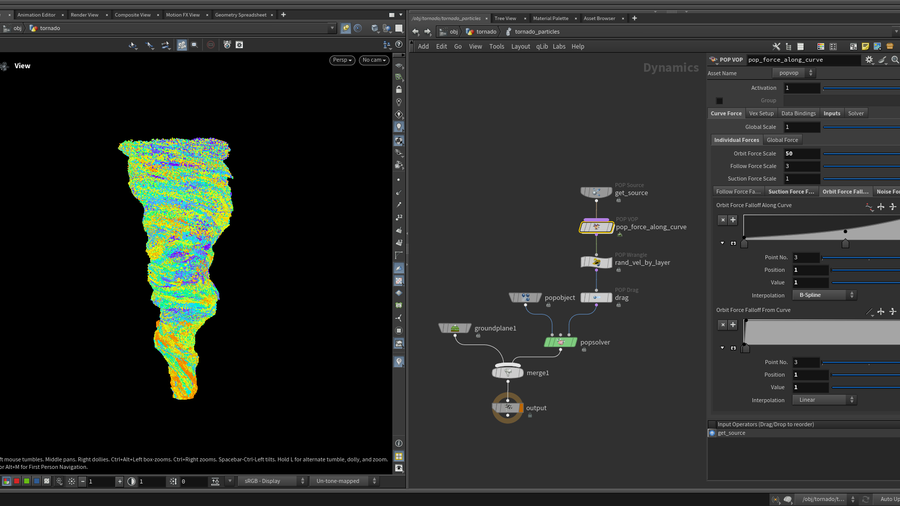Image resolution: width=900 pixels, height=506 pixels.
Task: Open the Layout menu
Action: (520, 46)
